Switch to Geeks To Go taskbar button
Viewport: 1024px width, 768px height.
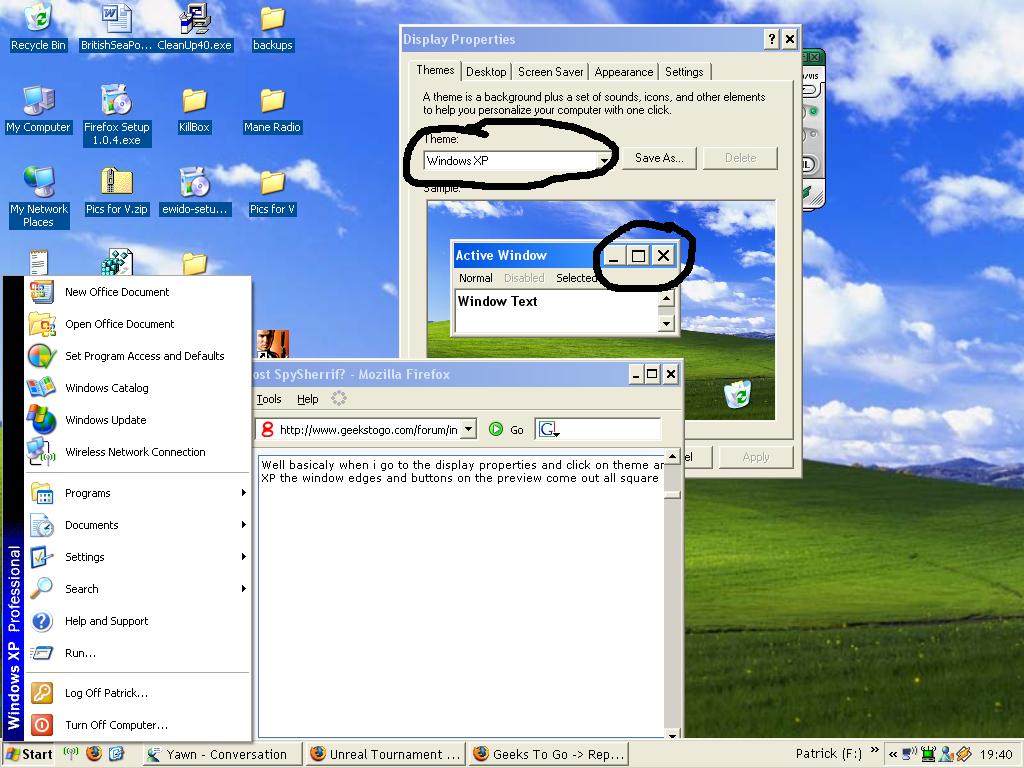coord(549,754)
